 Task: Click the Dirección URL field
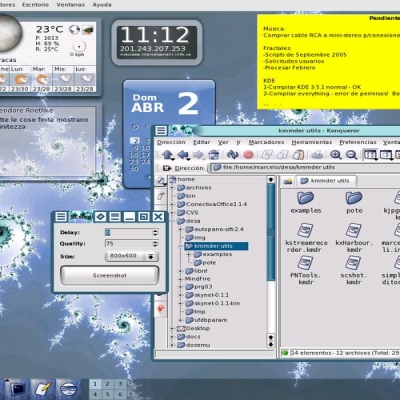point(305,168)
